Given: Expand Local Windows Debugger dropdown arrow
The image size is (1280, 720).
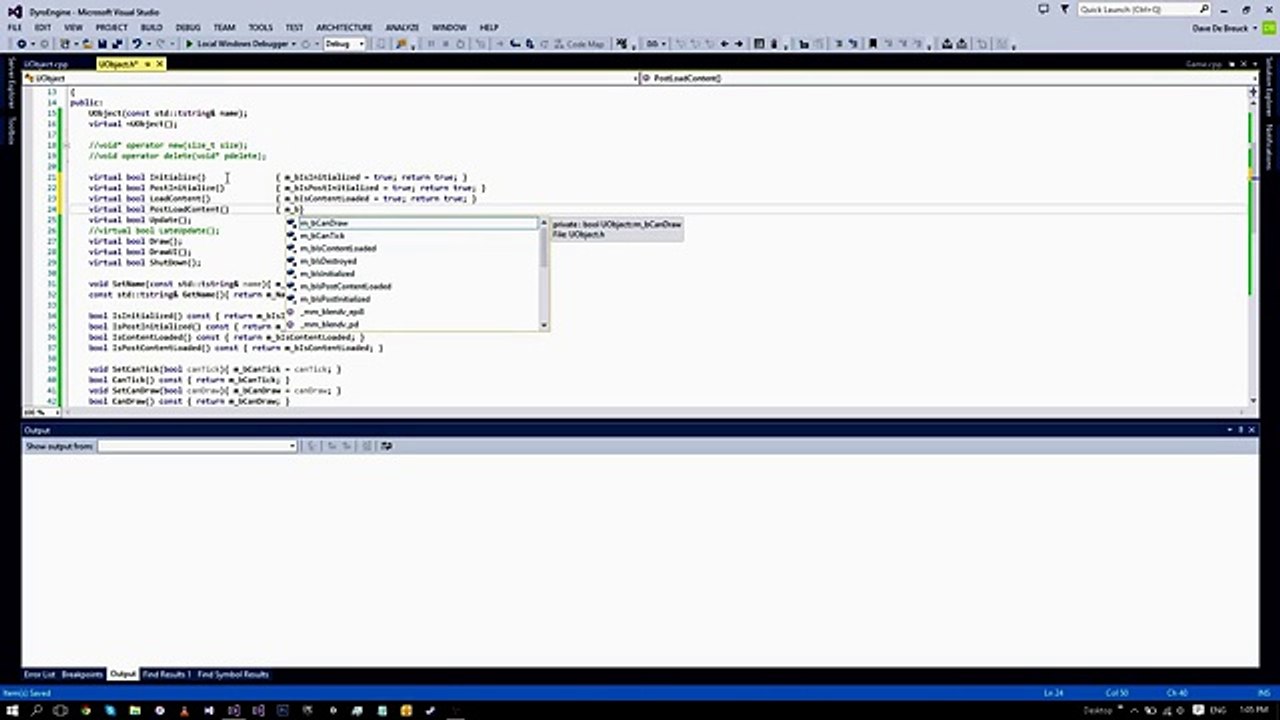Looking at the screenshot, I should 293,44.
